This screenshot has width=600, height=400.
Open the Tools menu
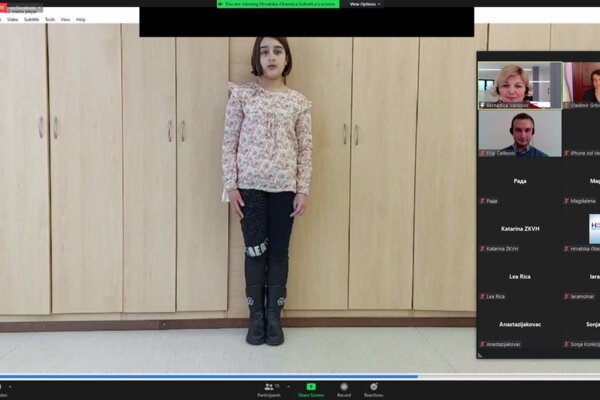pos(50,19)
